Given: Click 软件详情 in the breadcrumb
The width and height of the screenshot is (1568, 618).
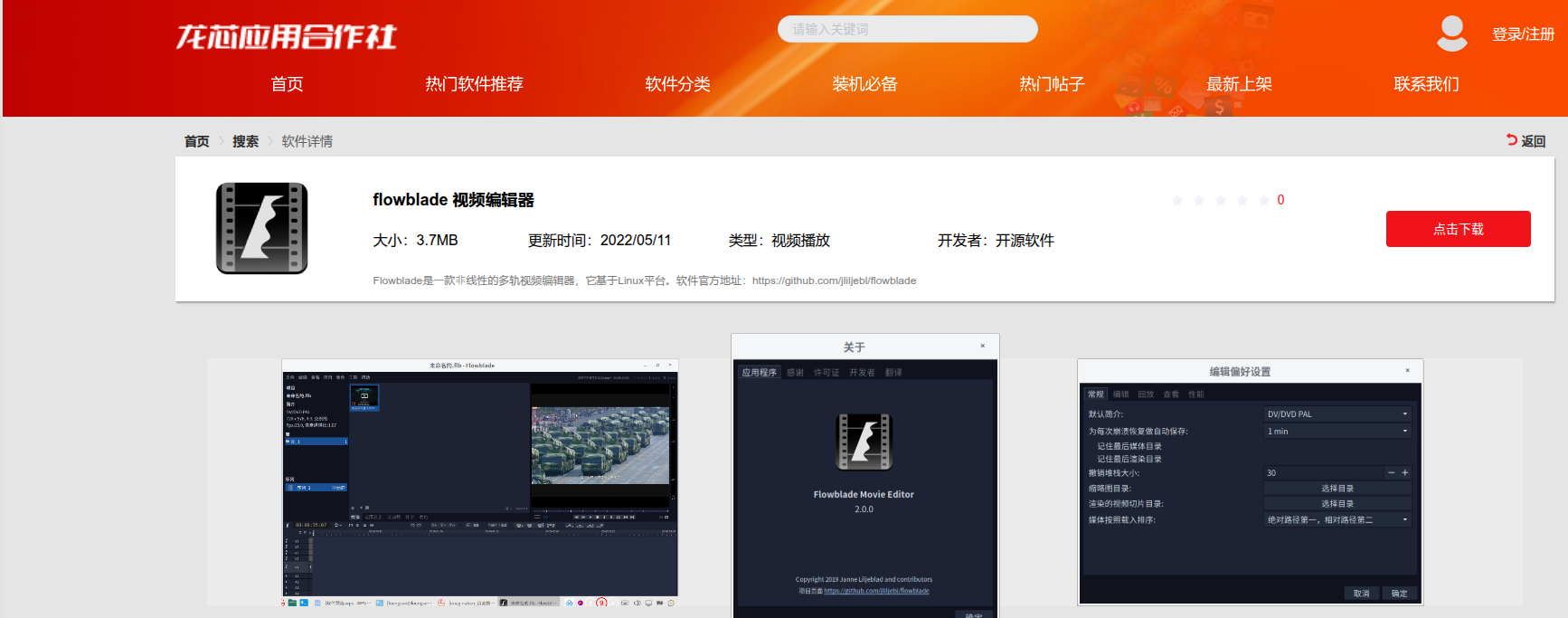Looking at the screenshot, I should (x=307, y=141).
